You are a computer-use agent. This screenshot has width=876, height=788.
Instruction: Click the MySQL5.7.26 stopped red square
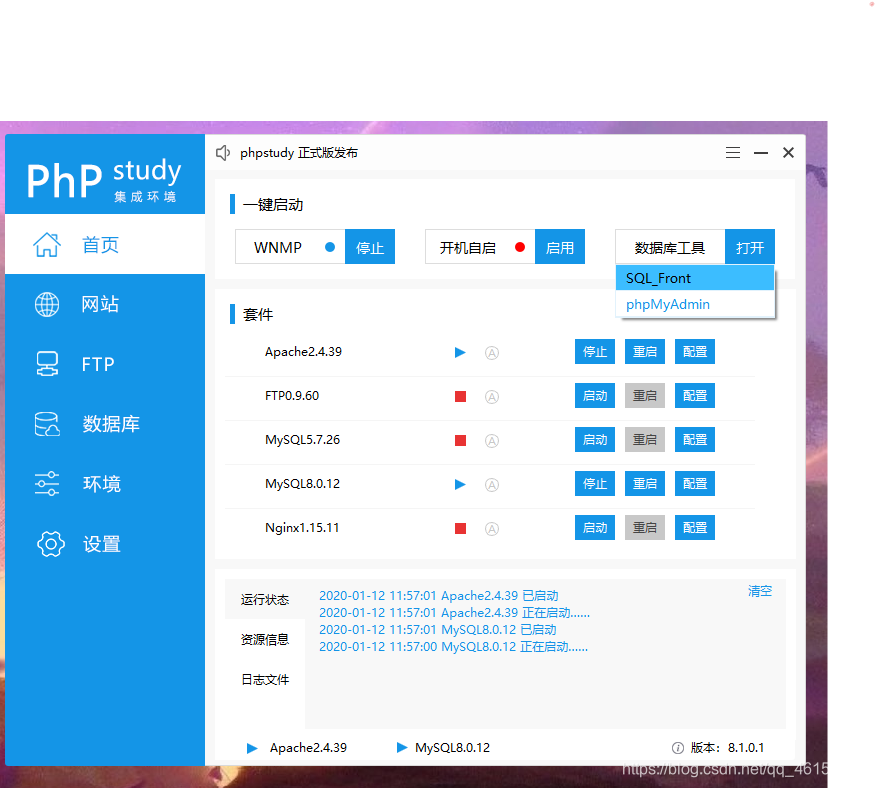click(x=460, y=440)
